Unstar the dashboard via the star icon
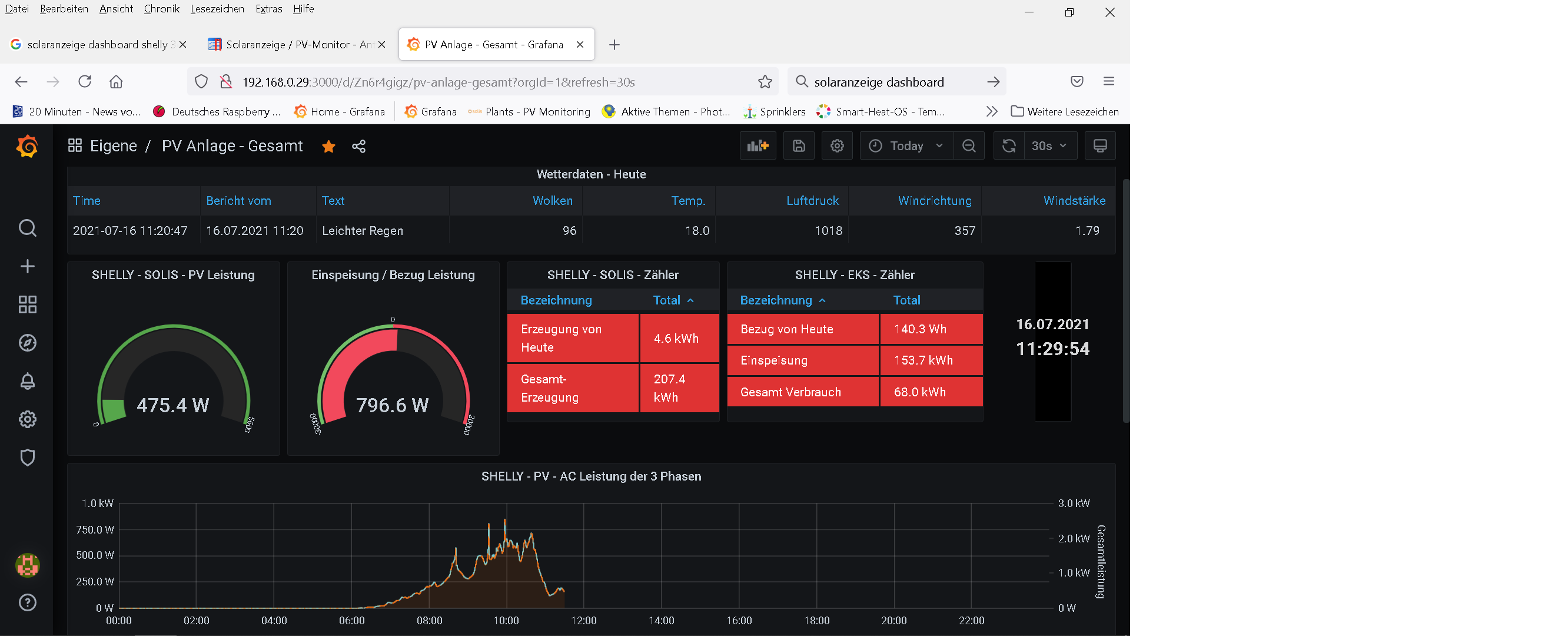Viewport: 1568px width, 636px height. pyautogui.click(x=328, y=146)
